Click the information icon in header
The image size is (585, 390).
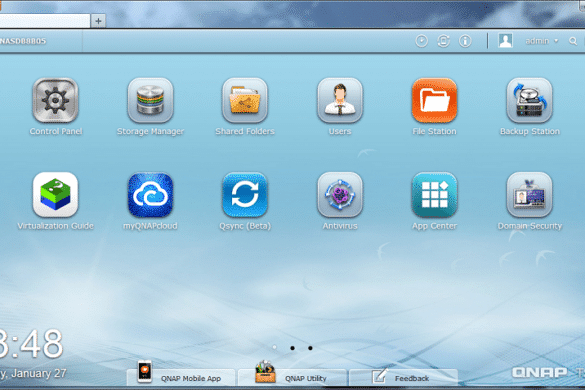click(465, 41)
